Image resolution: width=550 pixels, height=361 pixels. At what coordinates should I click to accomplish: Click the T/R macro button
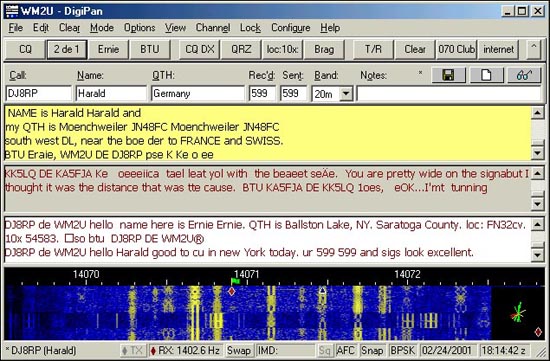[x=373, y=49]
